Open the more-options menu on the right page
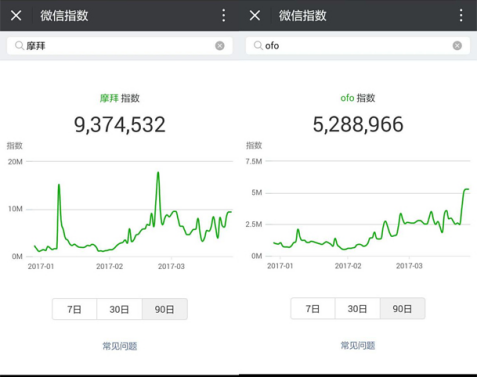Viewport: 477px width, 377px height. [x=461, y=15]
